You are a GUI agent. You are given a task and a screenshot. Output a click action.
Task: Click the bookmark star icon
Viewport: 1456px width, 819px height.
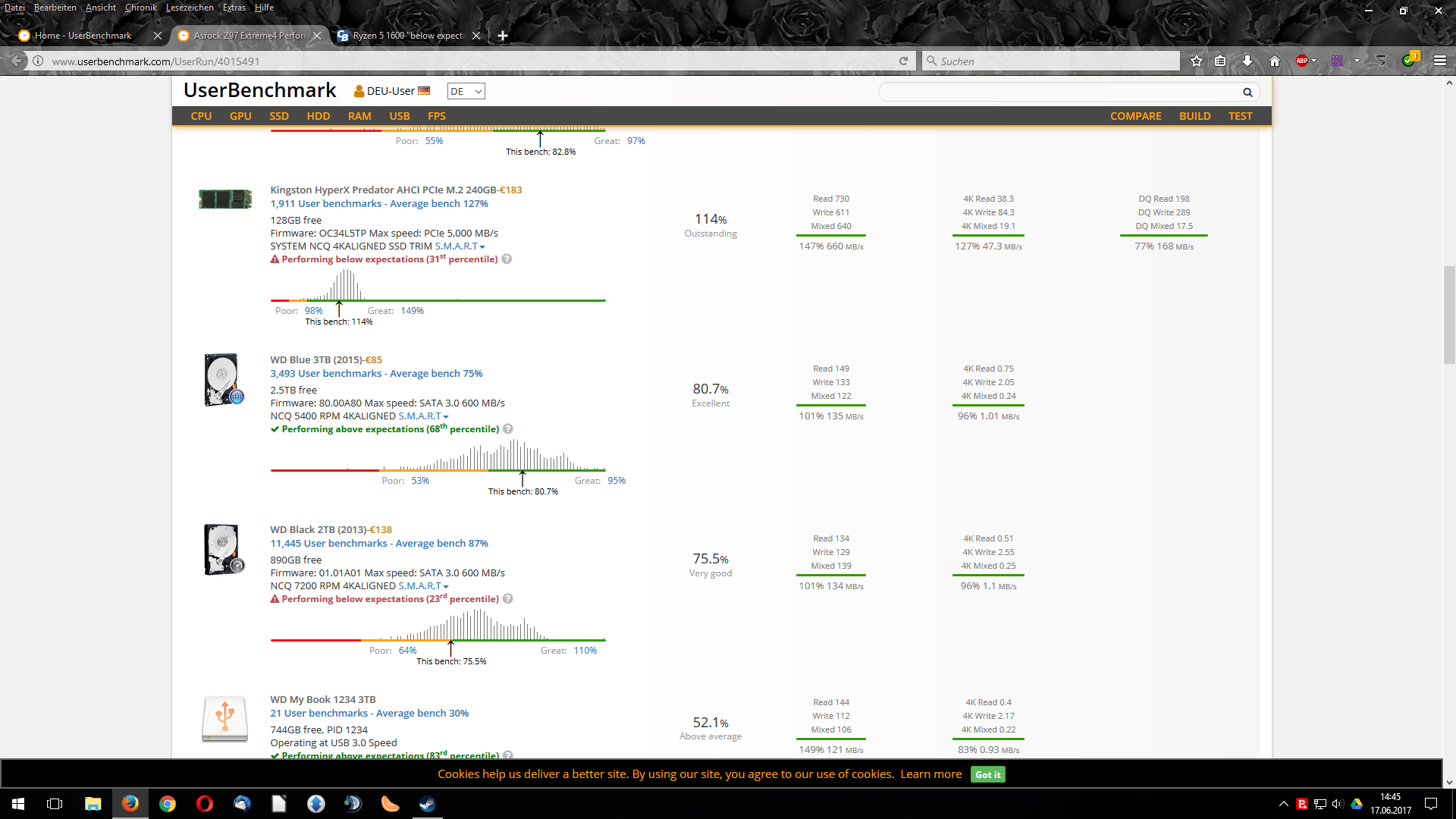point(1197,61)
